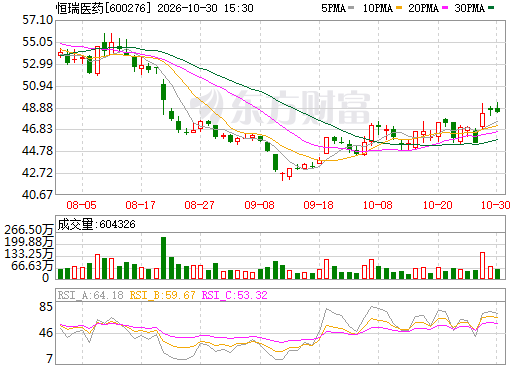520x365 pixels.
Task: Click the green 30PMA legend color dash
Action: (x=491, y=8)
